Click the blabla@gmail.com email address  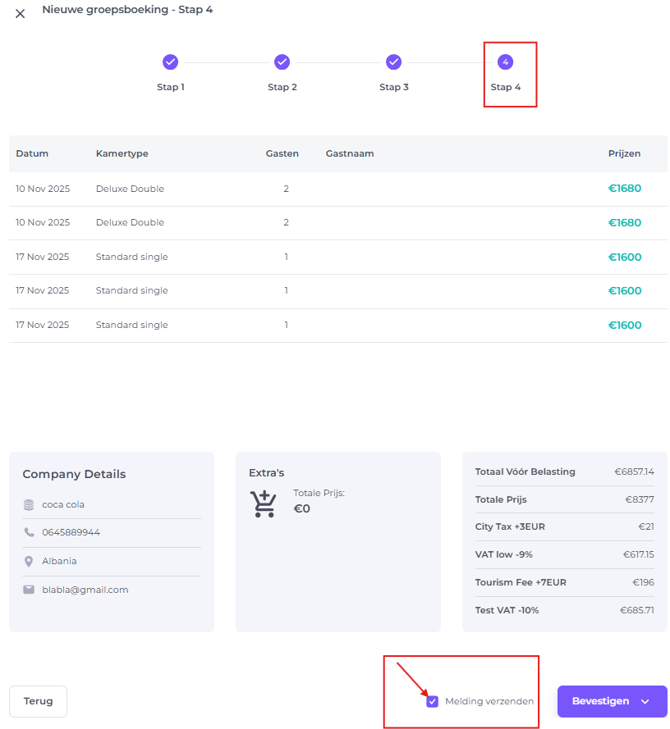point(85,590)
